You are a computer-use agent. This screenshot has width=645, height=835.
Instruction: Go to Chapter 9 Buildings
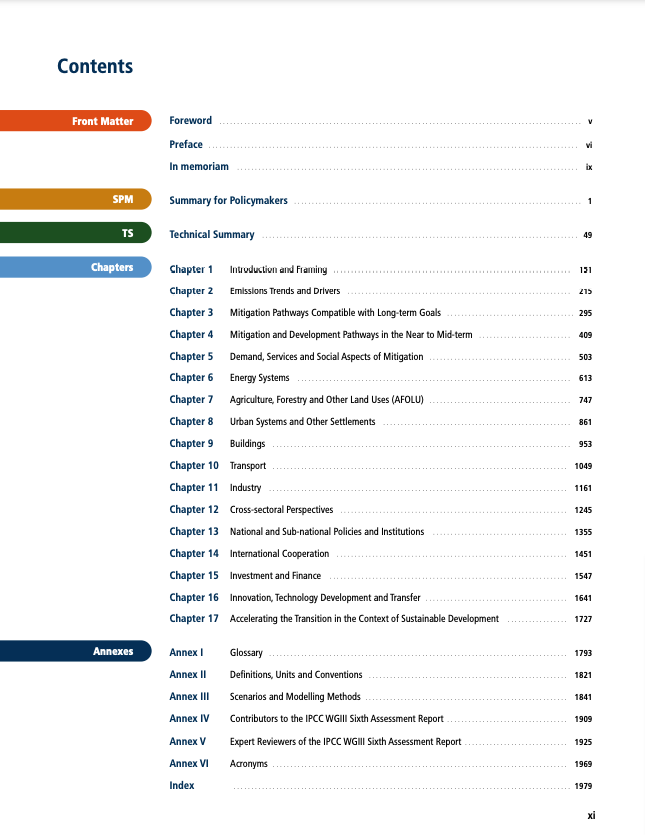coord(249,444)
